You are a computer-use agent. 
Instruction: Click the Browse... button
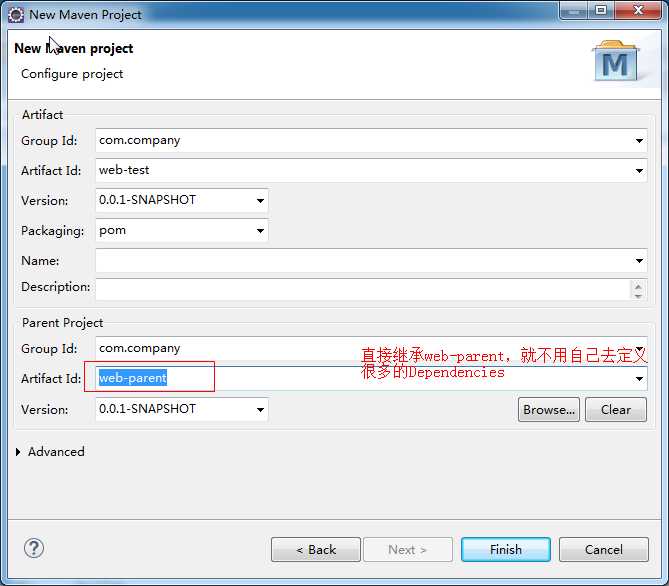(549, 410)
